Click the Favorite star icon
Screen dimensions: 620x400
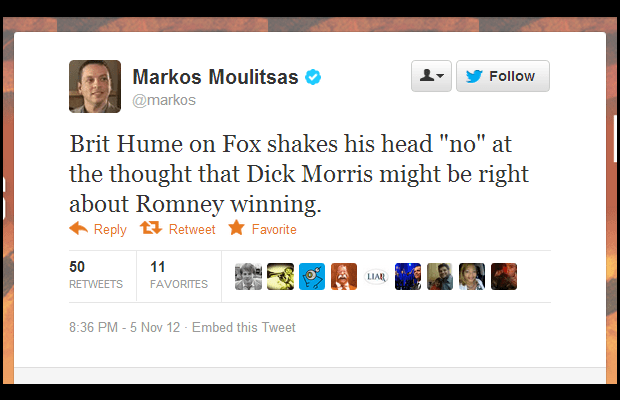[x=236, y=228]
